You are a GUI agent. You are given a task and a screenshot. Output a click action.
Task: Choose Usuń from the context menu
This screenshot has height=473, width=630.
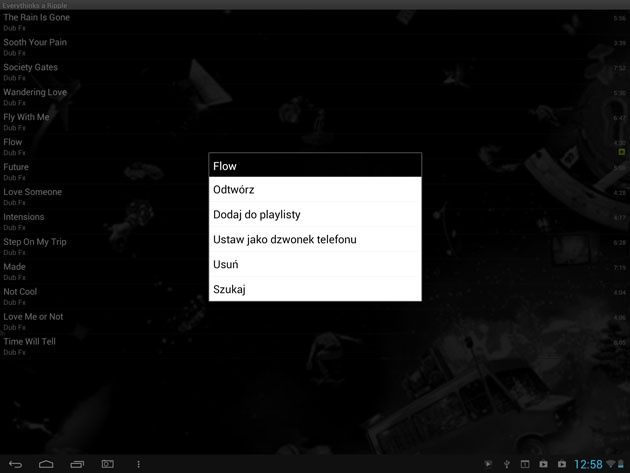click(x=315, y=264)
